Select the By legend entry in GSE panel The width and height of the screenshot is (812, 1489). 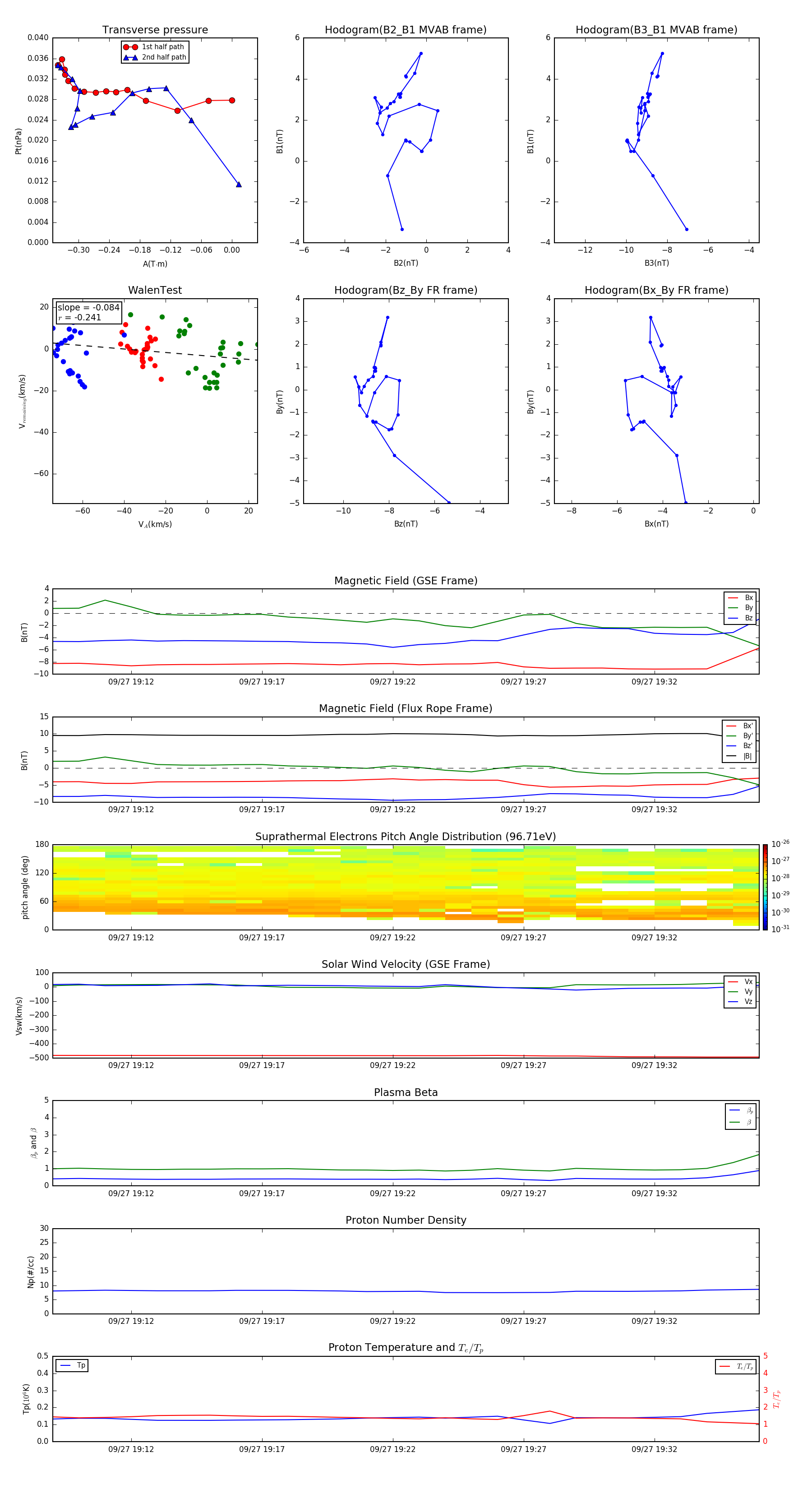(740, 608)
